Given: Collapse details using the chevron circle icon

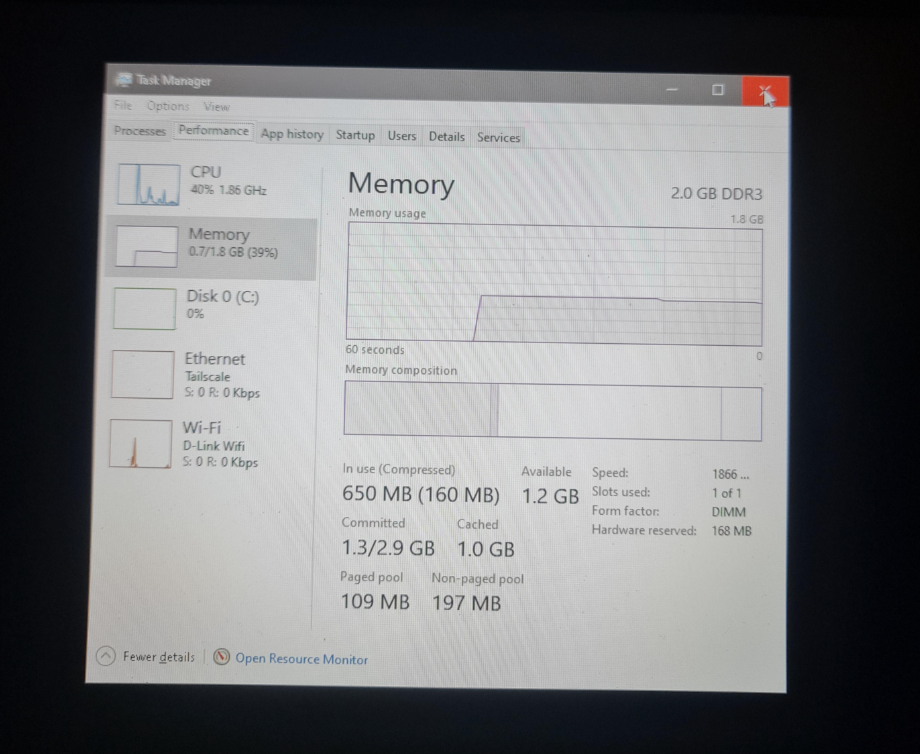Looking at the screenshot, I should point(104,657).
